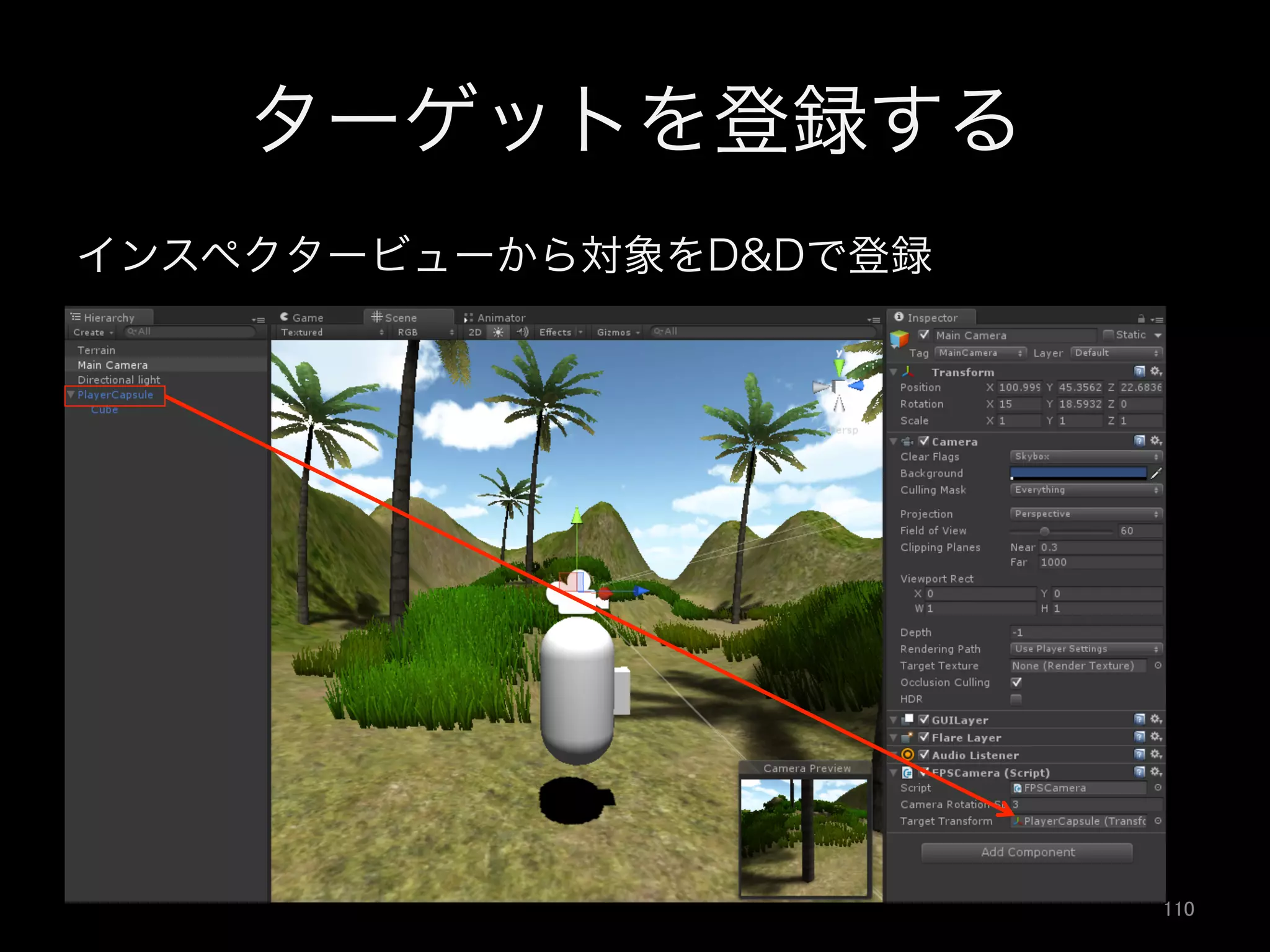This screenshot has width=1270, height=952.
Task: Enable the Static checkbox
Action: pos(1109,335)
